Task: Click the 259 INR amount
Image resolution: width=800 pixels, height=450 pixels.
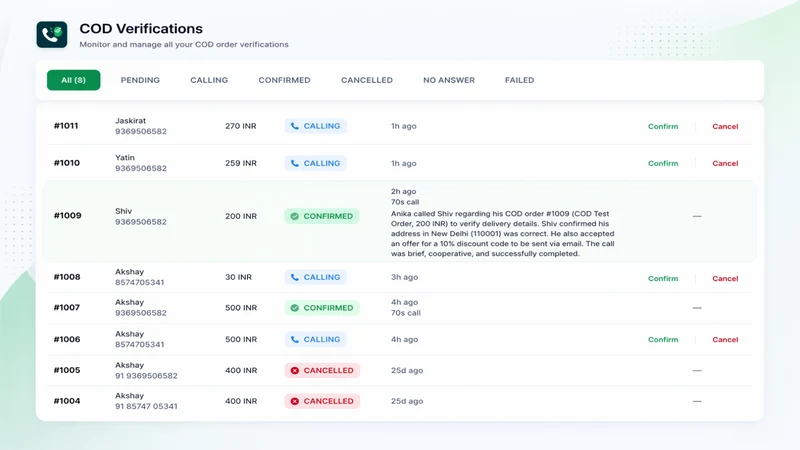Action: point(240,163)
